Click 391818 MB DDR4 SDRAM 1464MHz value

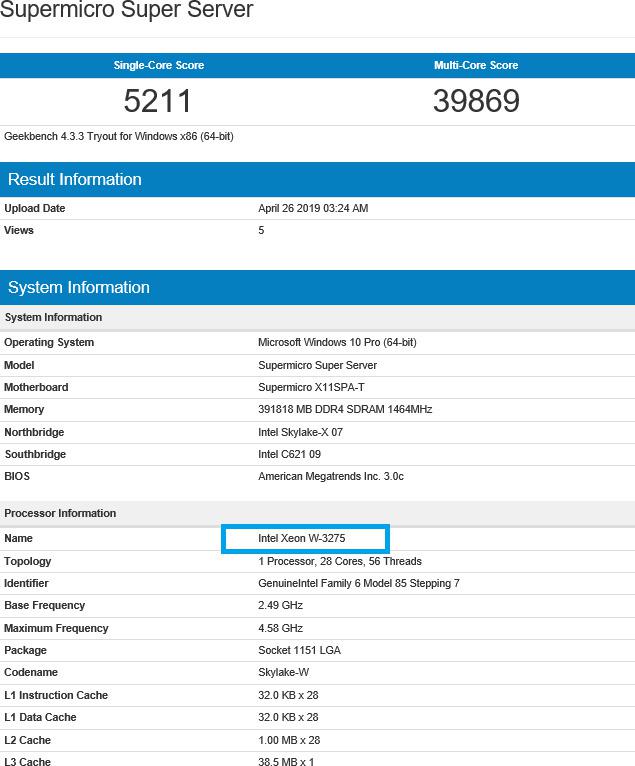[345, 409]
